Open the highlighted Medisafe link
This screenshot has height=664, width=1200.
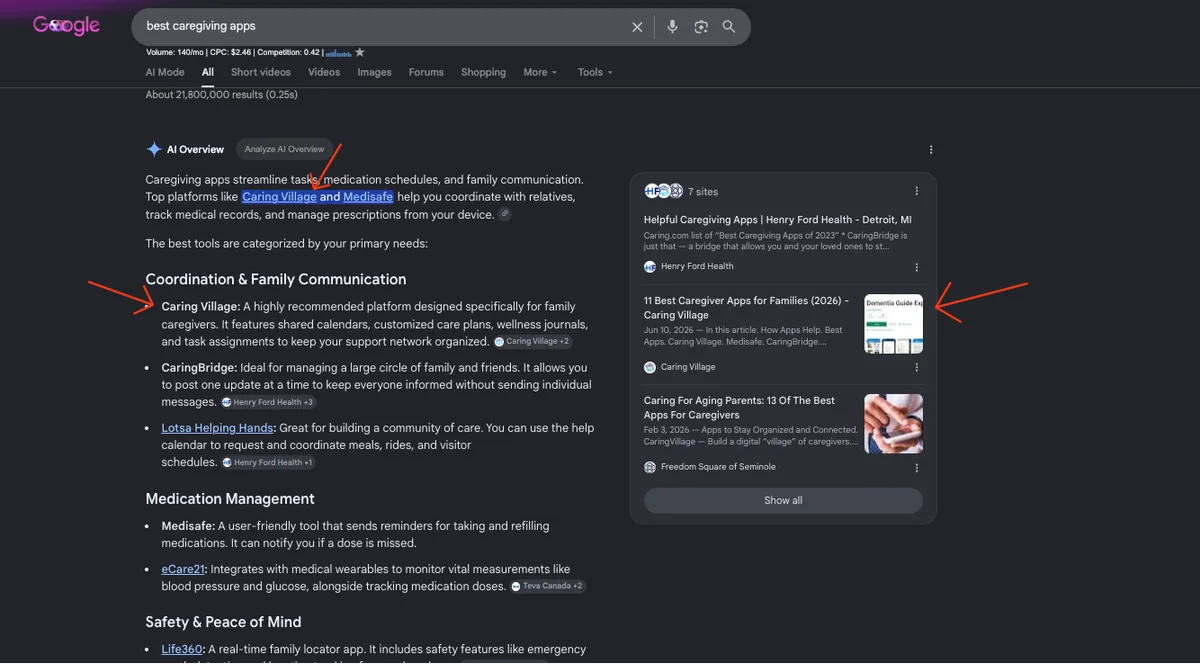[x=368, y=197]
